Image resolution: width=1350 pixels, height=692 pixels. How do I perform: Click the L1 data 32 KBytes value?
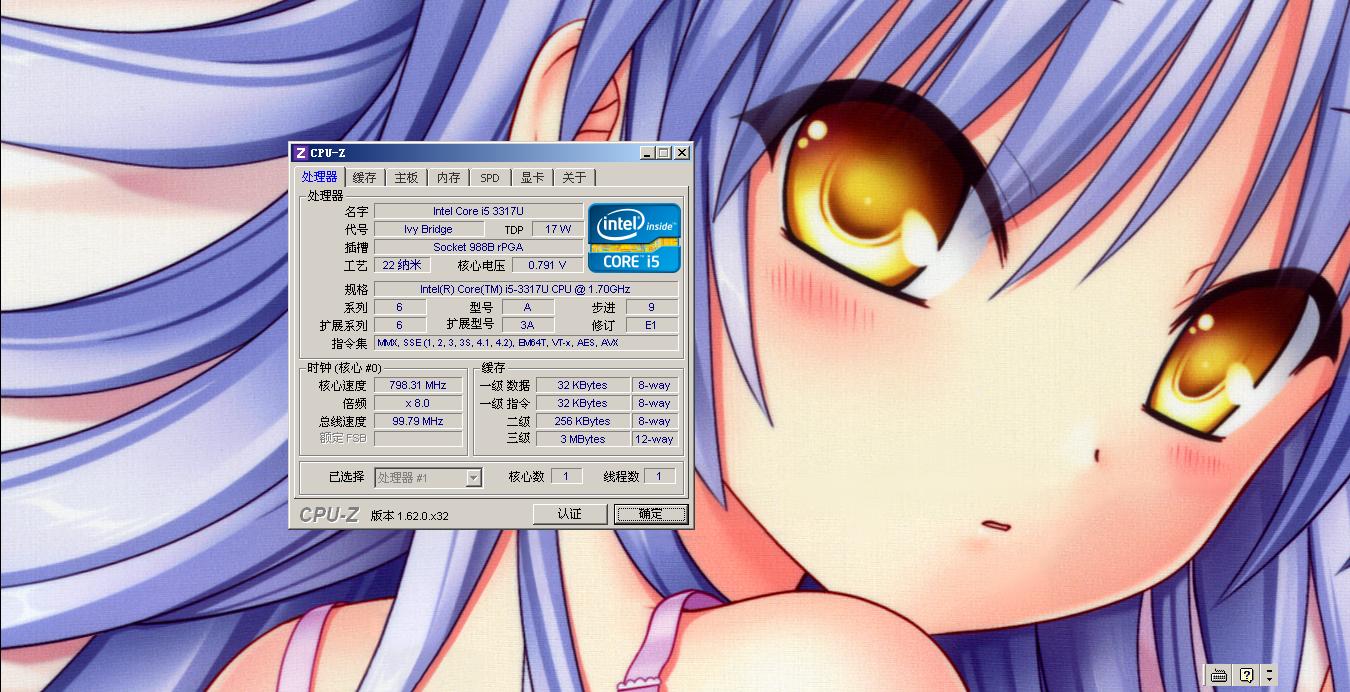[582, 385]
